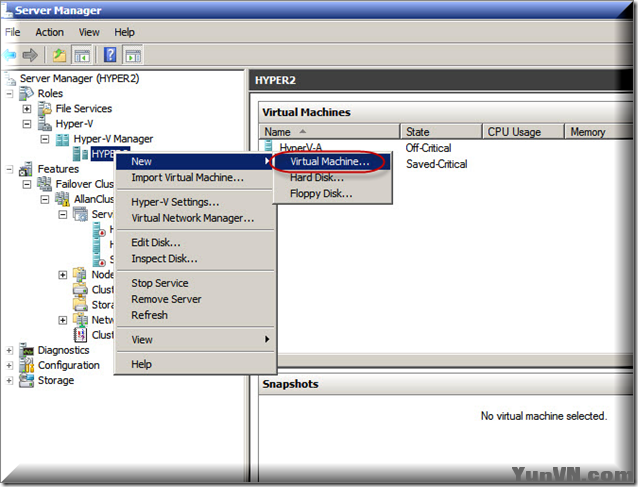Select the Saved-Critical state cell
The height and width of the screenshot is (487, 638).
436,164
